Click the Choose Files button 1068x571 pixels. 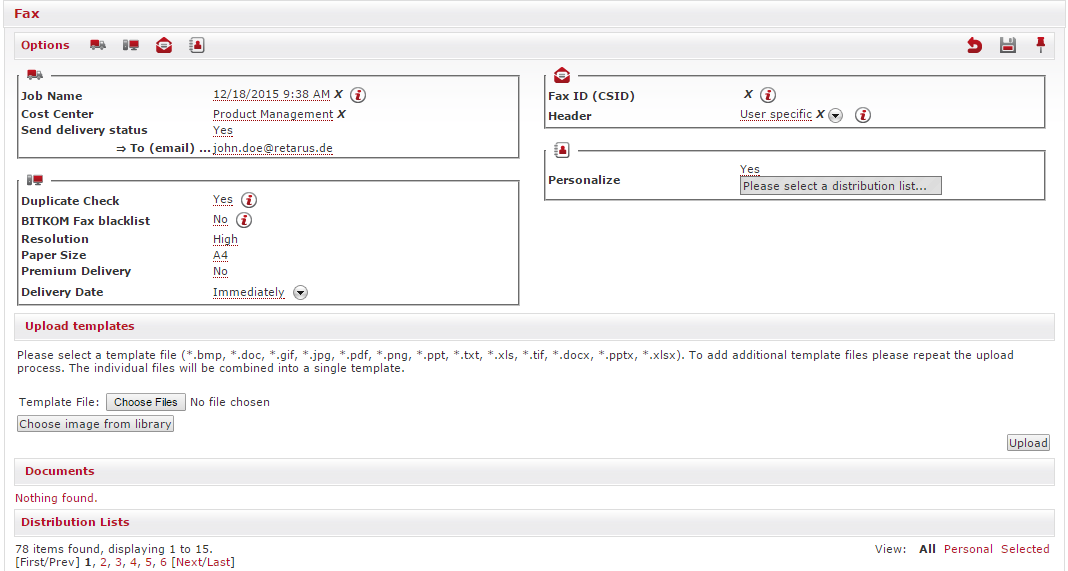click(x=146, y=402)
